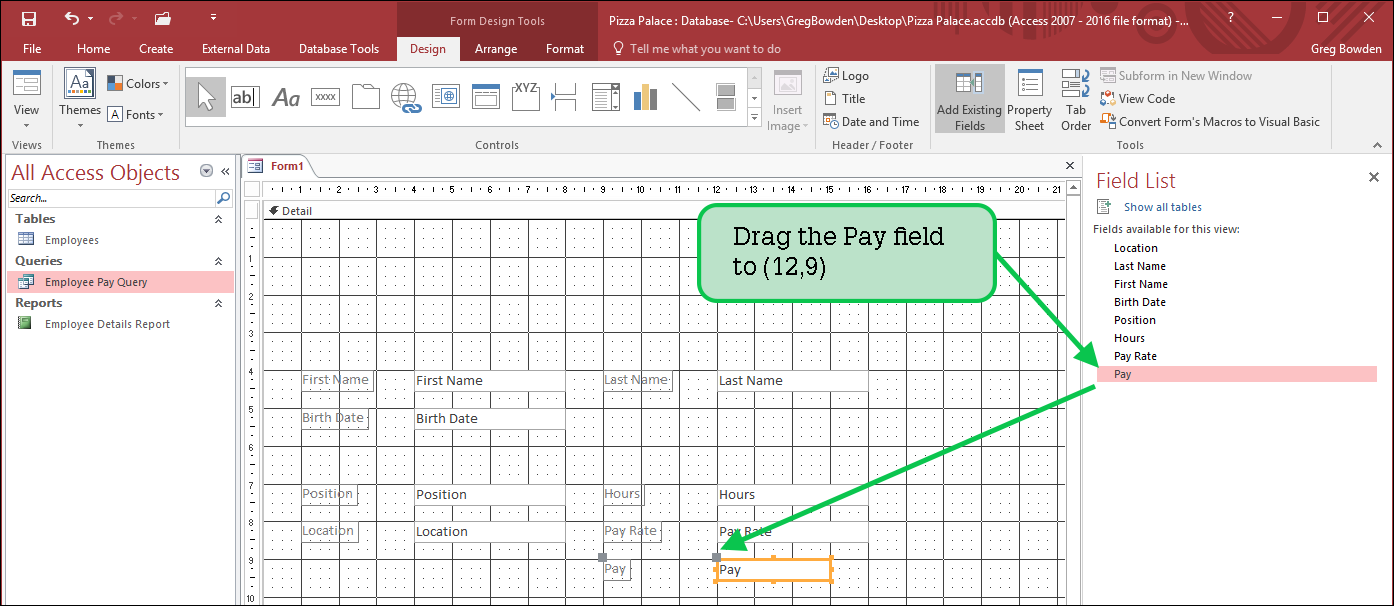Select the Pay text box on form
The width and height of the screenshot is (1394, 606).
point(774,570)
